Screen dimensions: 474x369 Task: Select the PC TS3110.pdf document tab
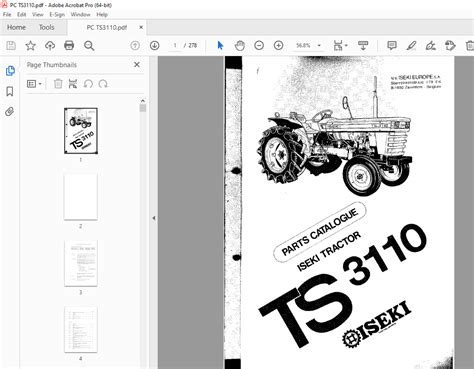107,27
